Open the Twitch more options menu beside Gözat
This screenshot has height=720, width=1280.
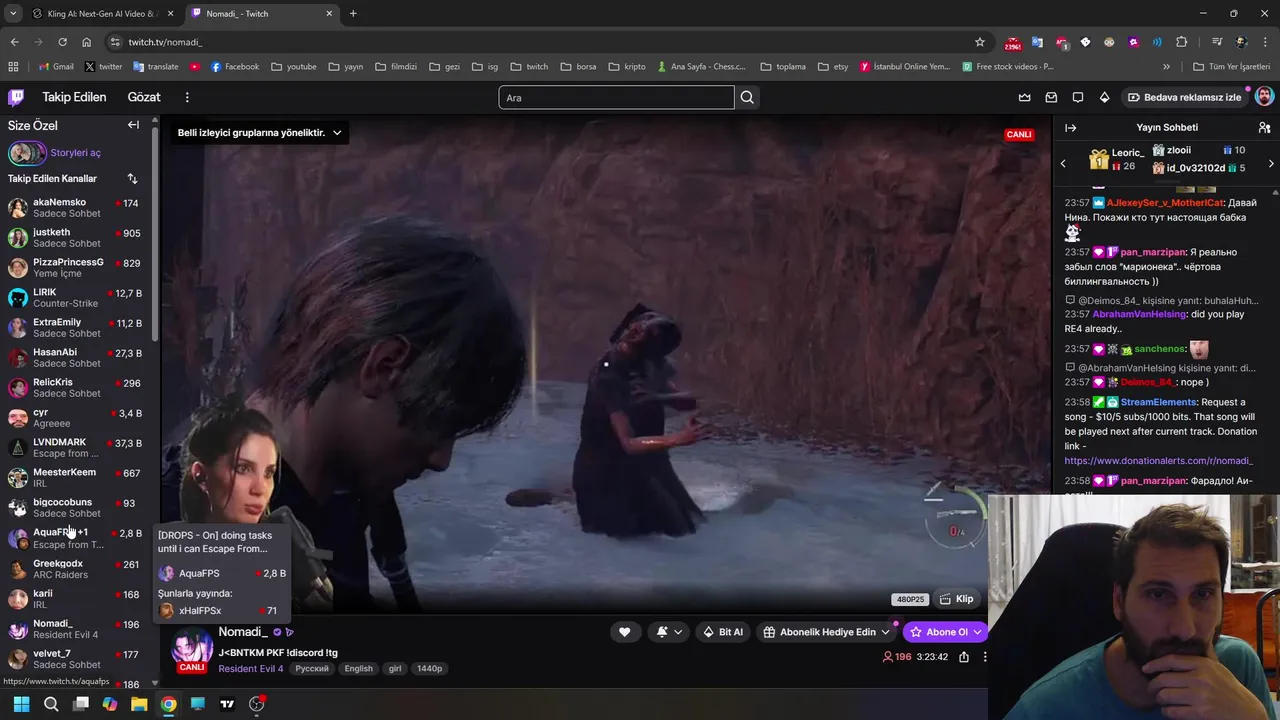(187, 97)
